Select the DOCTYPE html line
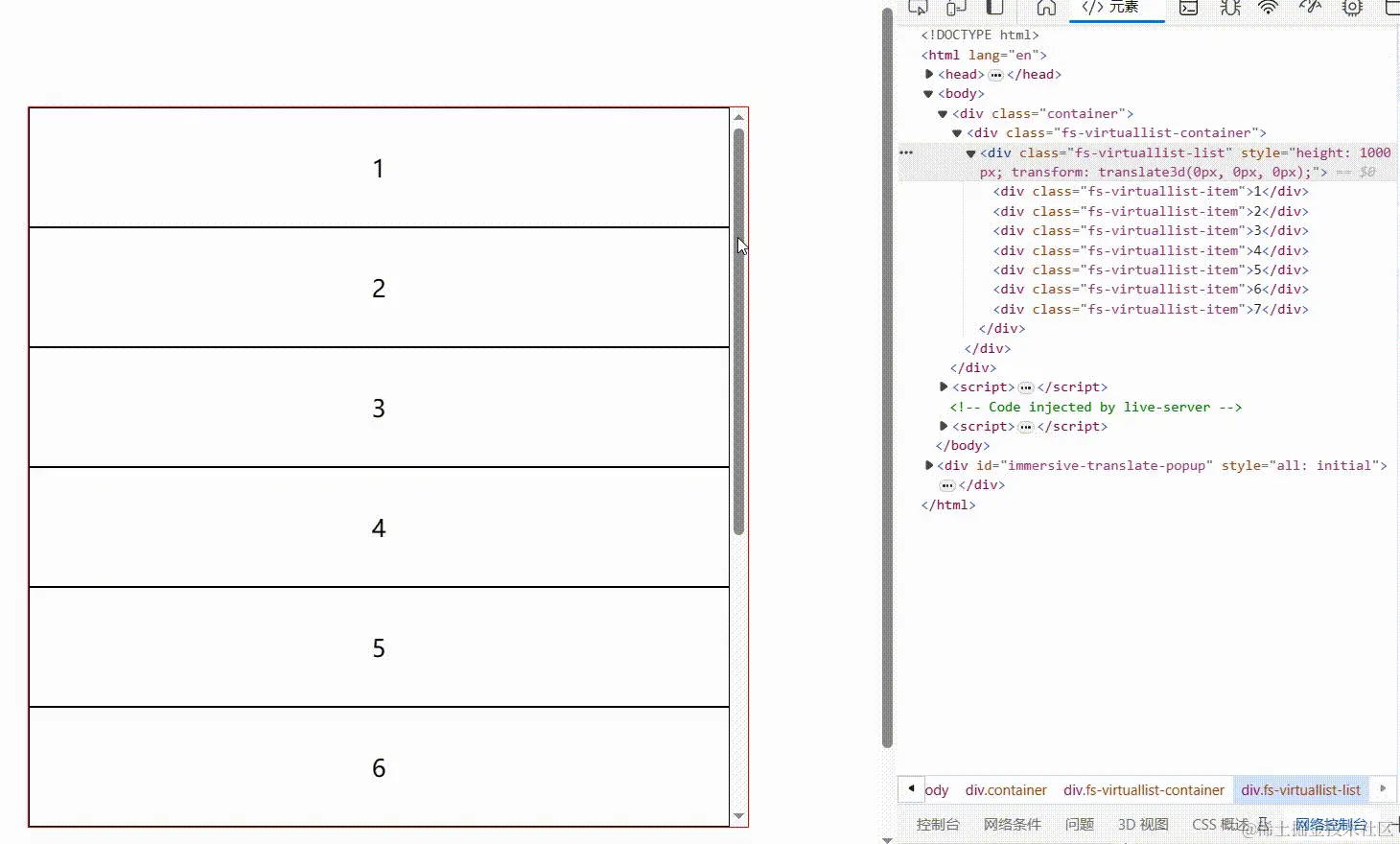This screenshot has width=1400, height=844. pos(980,35)
